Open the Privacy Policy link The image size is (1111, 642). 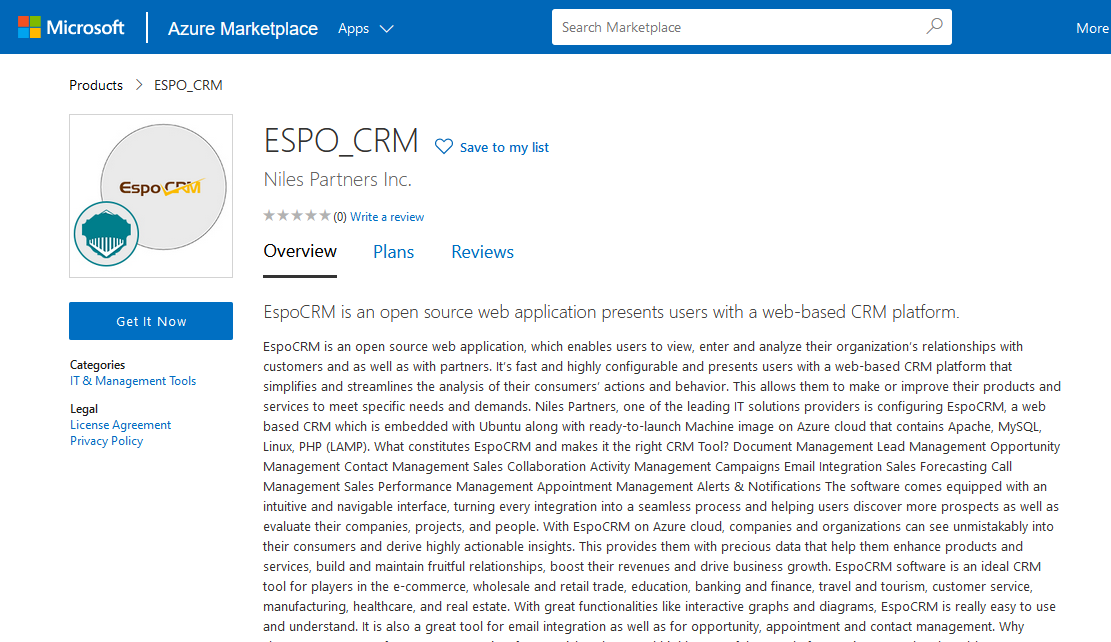[x=106, y=441]
